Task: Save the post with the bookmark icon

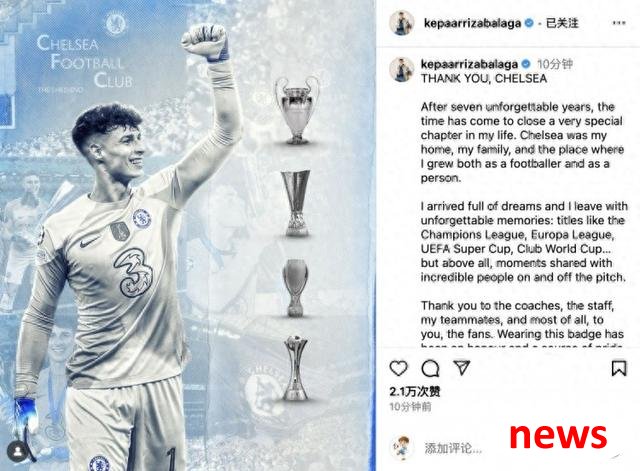Action: [619, 368]
